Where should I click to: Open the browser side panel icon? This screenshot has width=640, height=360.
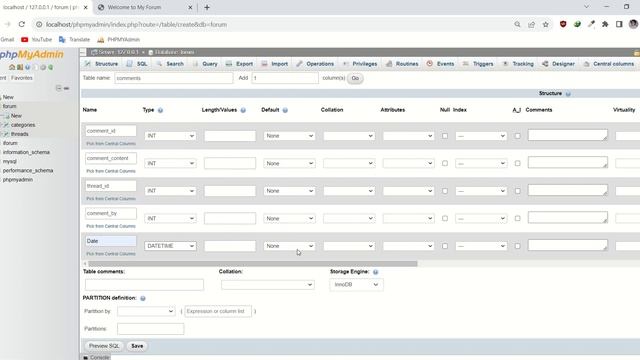tap(619, 24)
